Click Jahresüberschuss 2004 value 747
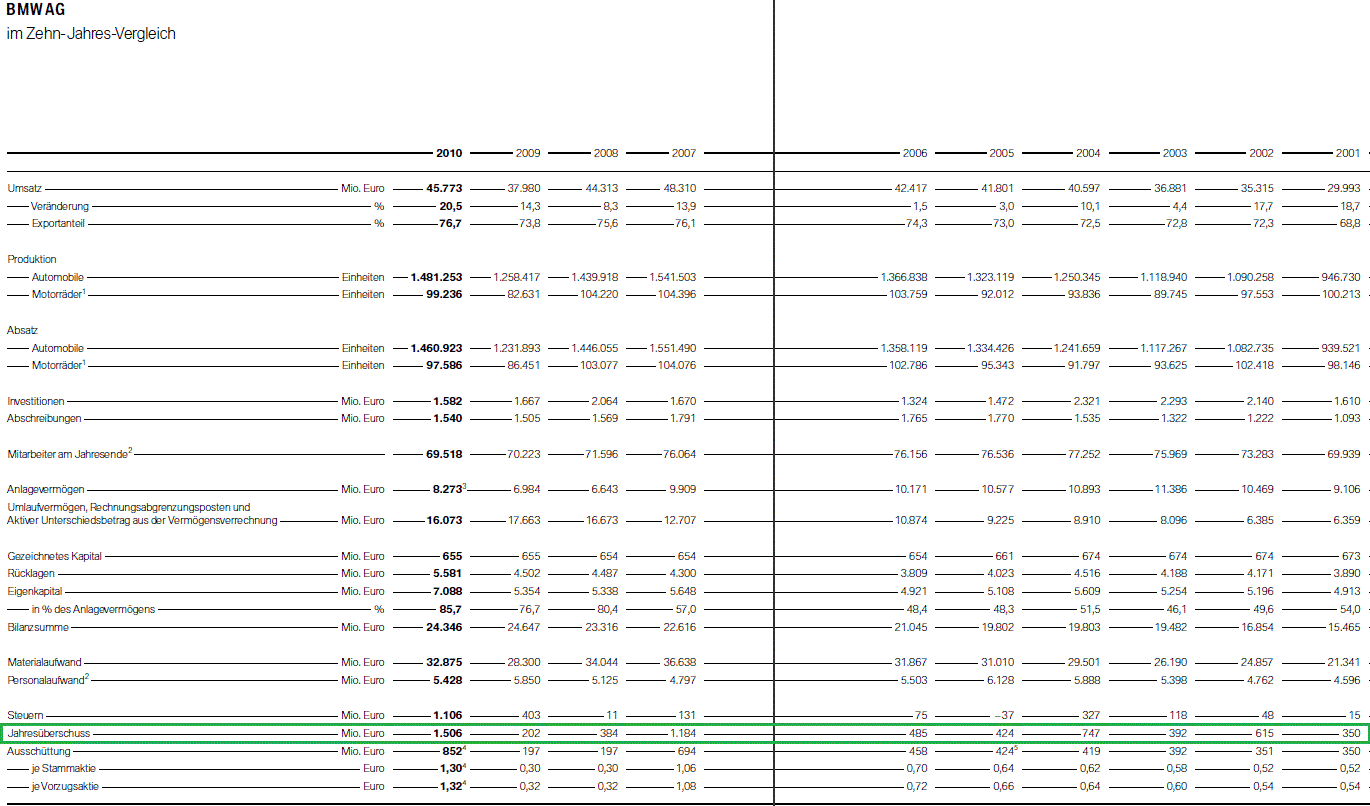The height and width of the screenshot is (806, 1370). click(1091, 733)
